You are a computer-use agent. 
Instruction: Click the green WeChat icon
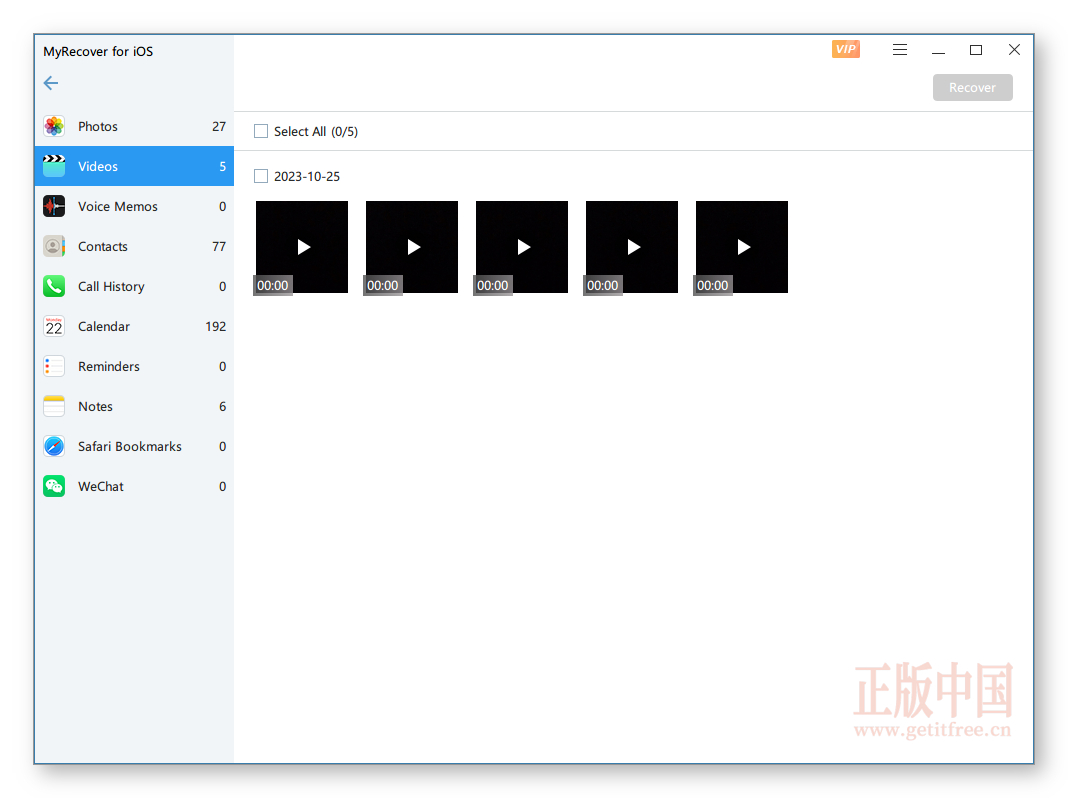(x=54, y=486)
